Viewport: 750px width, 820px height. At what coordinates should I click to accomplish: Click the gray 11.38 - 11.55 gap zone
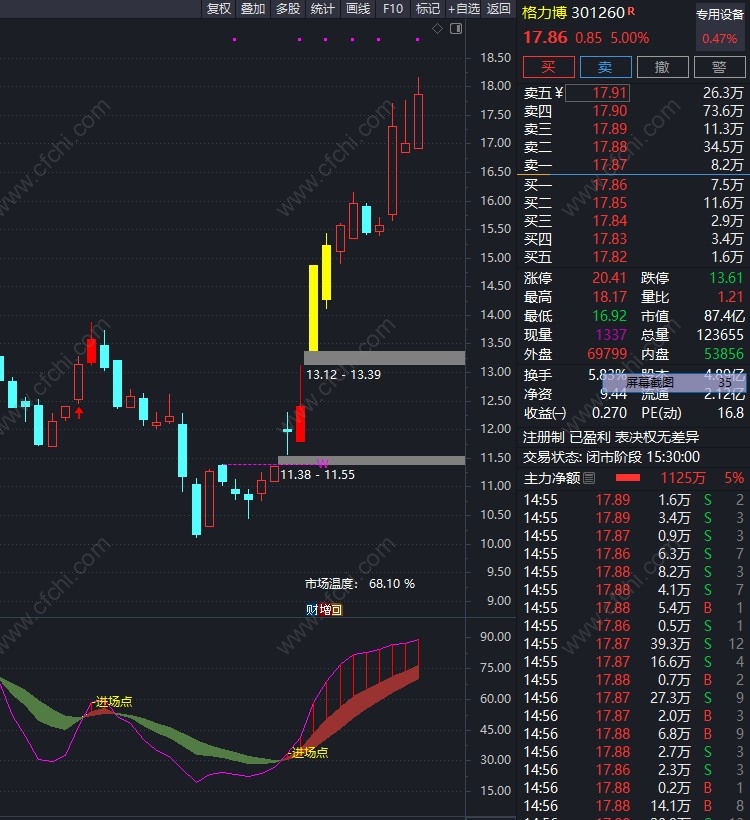(371, 460)
